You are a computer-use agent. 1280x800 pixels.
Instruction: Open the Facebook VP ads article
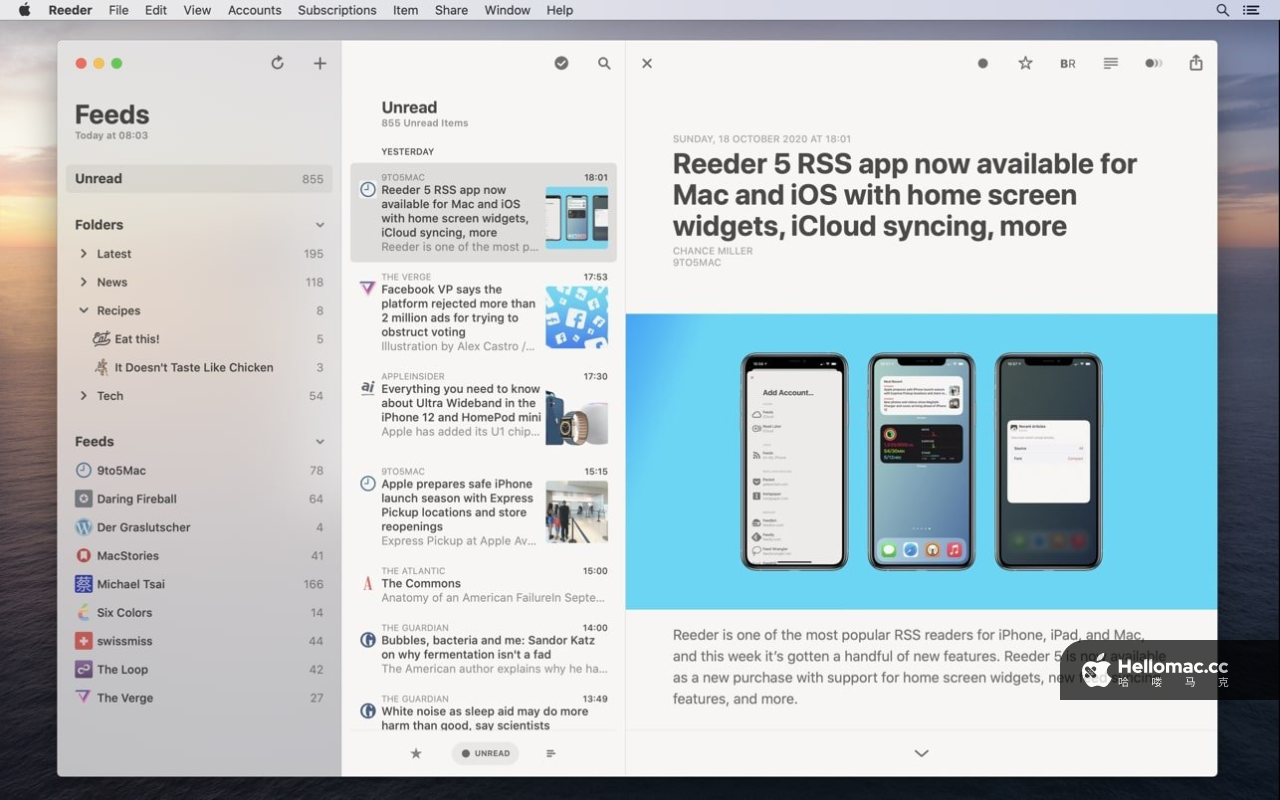tap(484, 312)
